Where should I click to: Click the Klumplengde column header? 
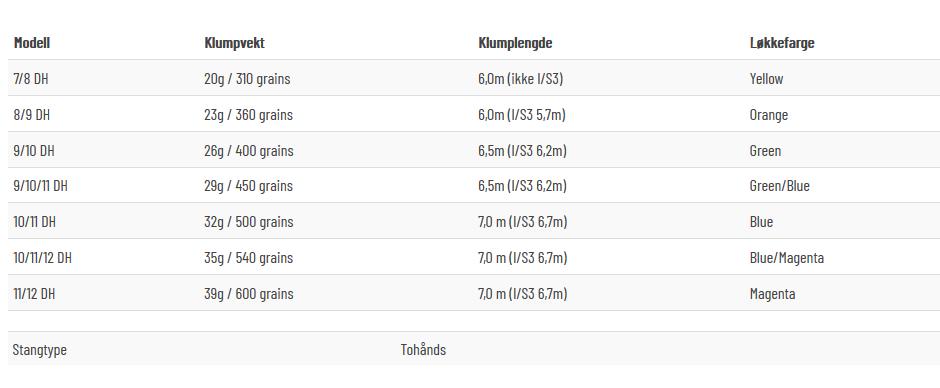tap(516, 43)
